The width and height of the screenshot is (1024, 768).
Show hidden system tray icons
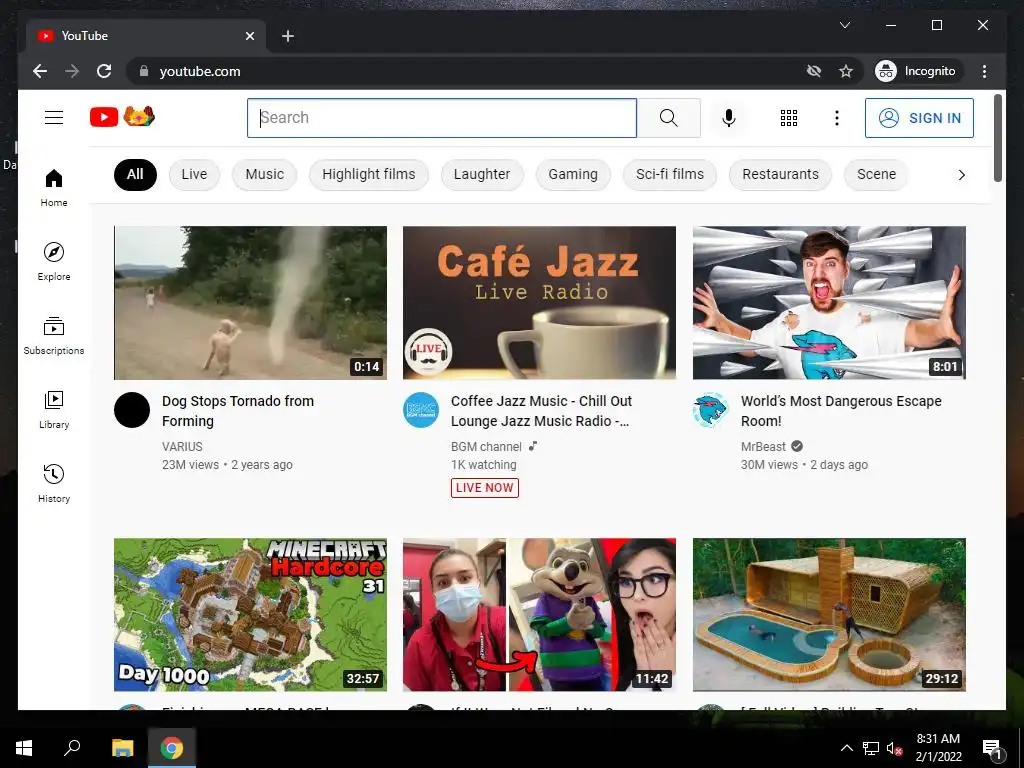tap(846, 748)
